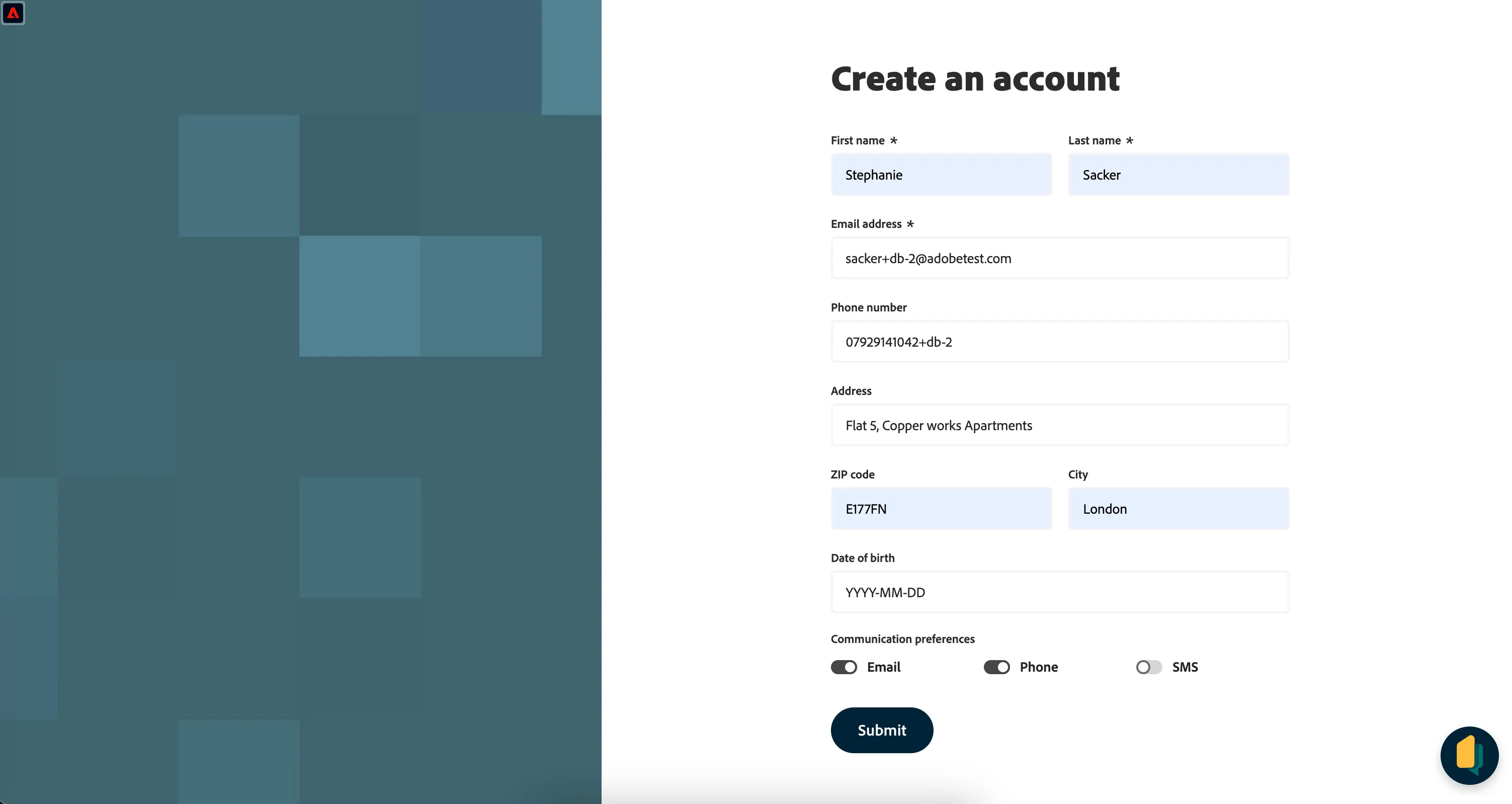
Task: Click the Last name label
Action: point(1095,140)
